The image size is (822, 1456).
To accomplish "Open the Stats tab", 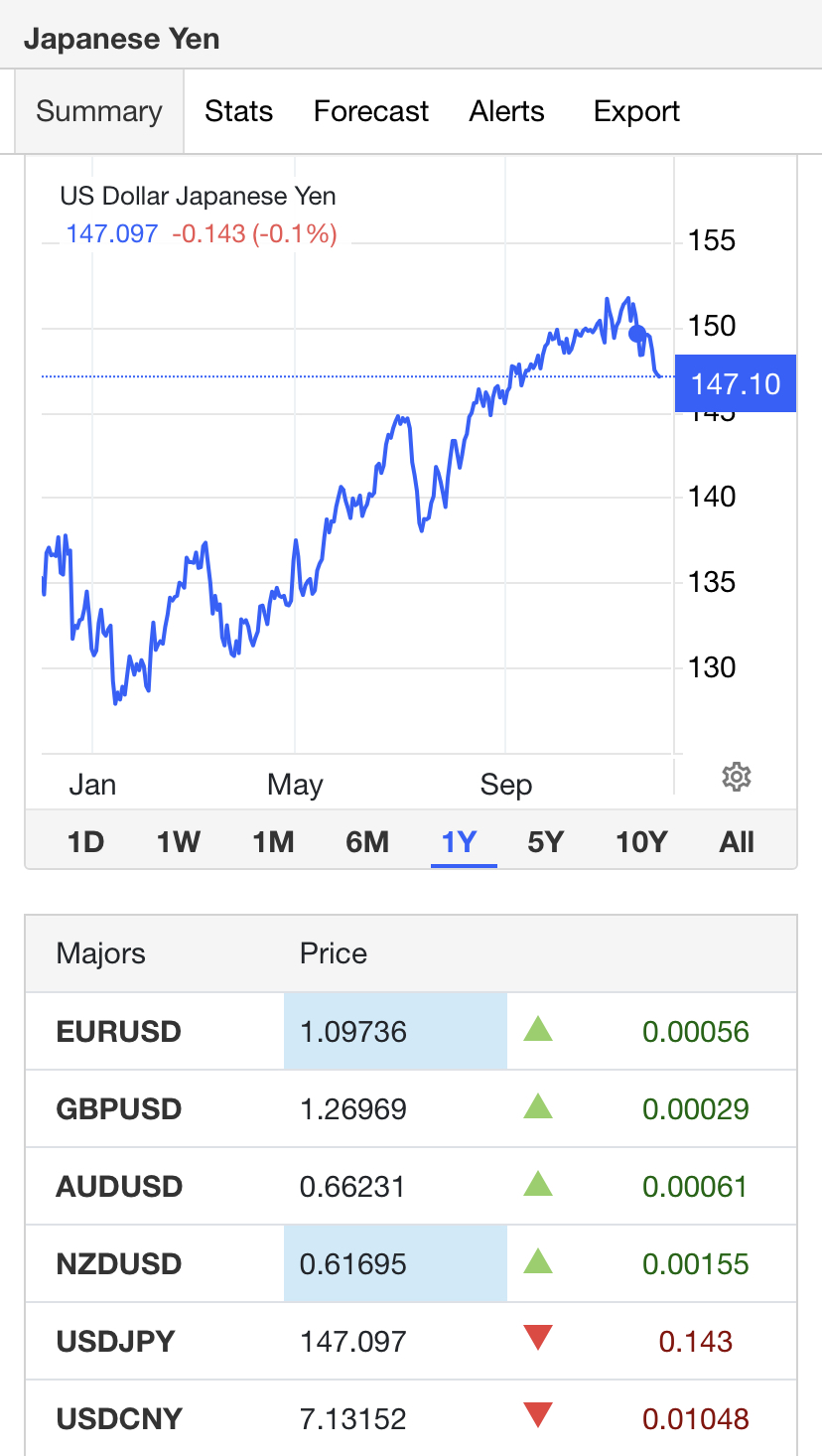I will pos(239,111).
